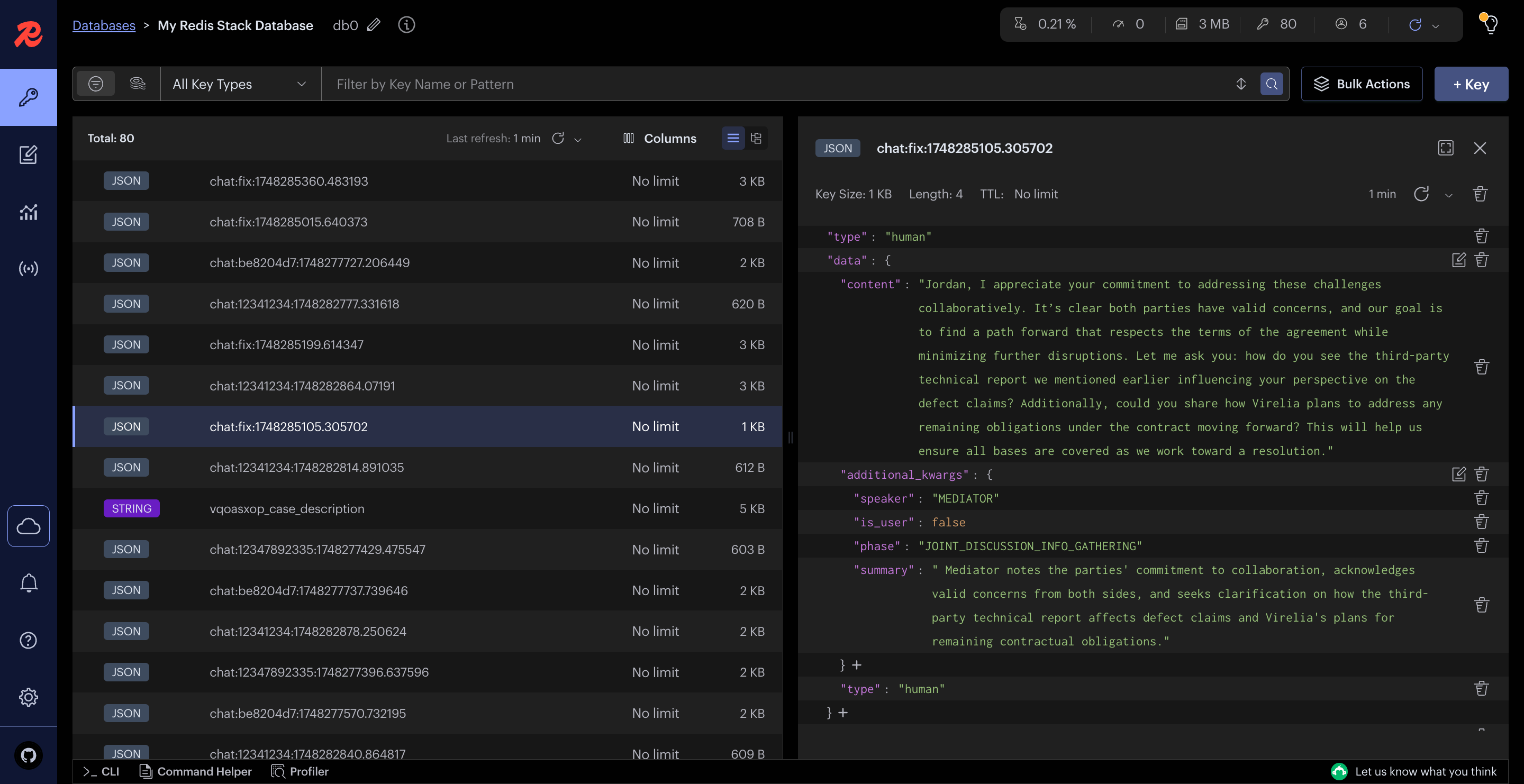Click TTL No limit in details

click(x=1036, y=194)
